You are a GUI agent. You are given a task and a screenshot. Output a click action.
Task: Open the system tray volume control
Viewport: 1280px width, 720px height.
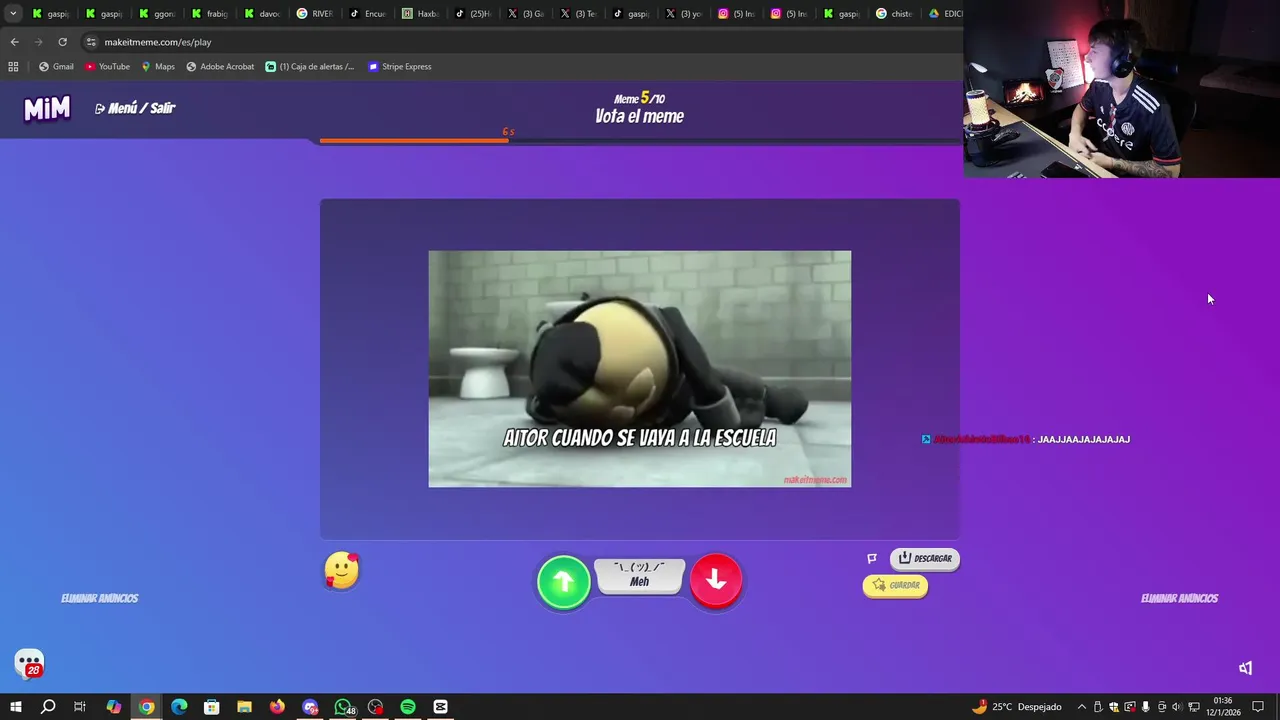pyautogui.click(x=1176, y=707)
